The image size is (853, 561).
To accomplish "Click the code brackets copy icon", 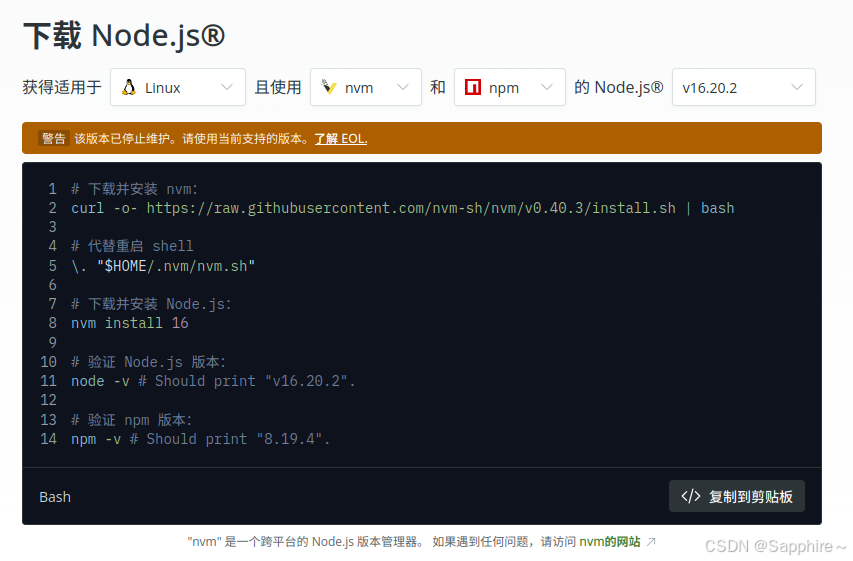I will [690, 496].
